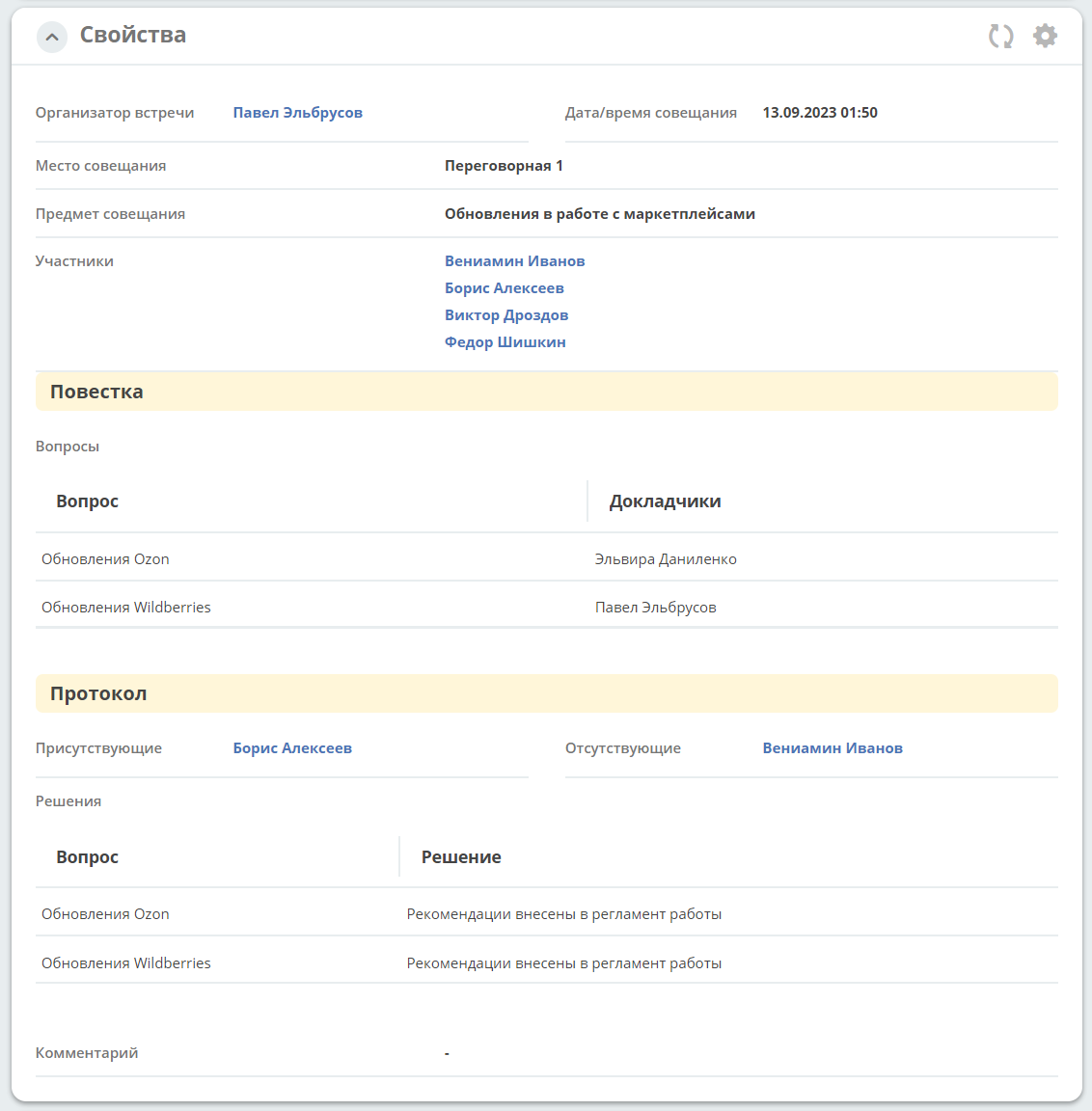Click the Повестка section header
This screenshot has width=1092, height=1111.
pos(546,392)
